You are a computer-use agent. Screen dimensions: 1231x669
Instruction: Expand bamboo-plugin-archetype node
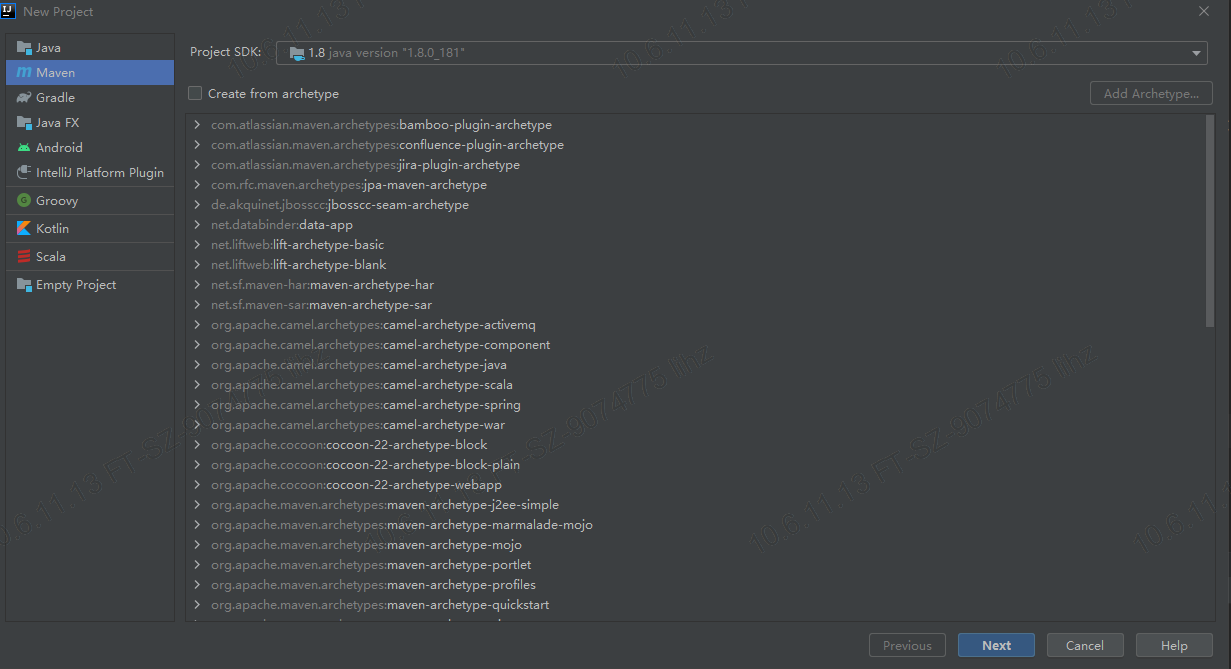click(198, 125)
